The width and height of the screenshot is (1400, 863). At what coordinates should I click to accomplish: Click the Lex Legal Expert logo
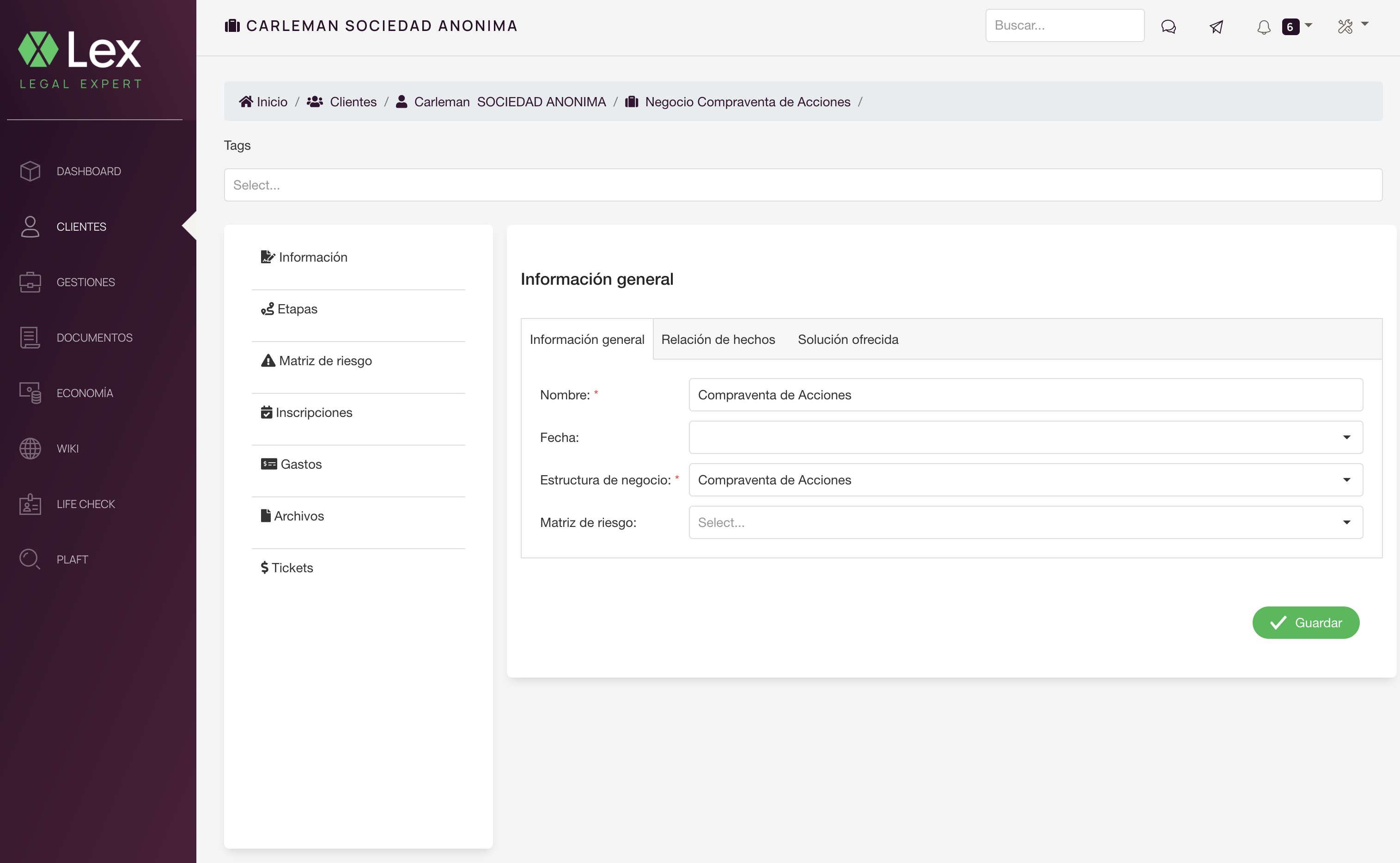pyautogui.click(x=80, y=60)
